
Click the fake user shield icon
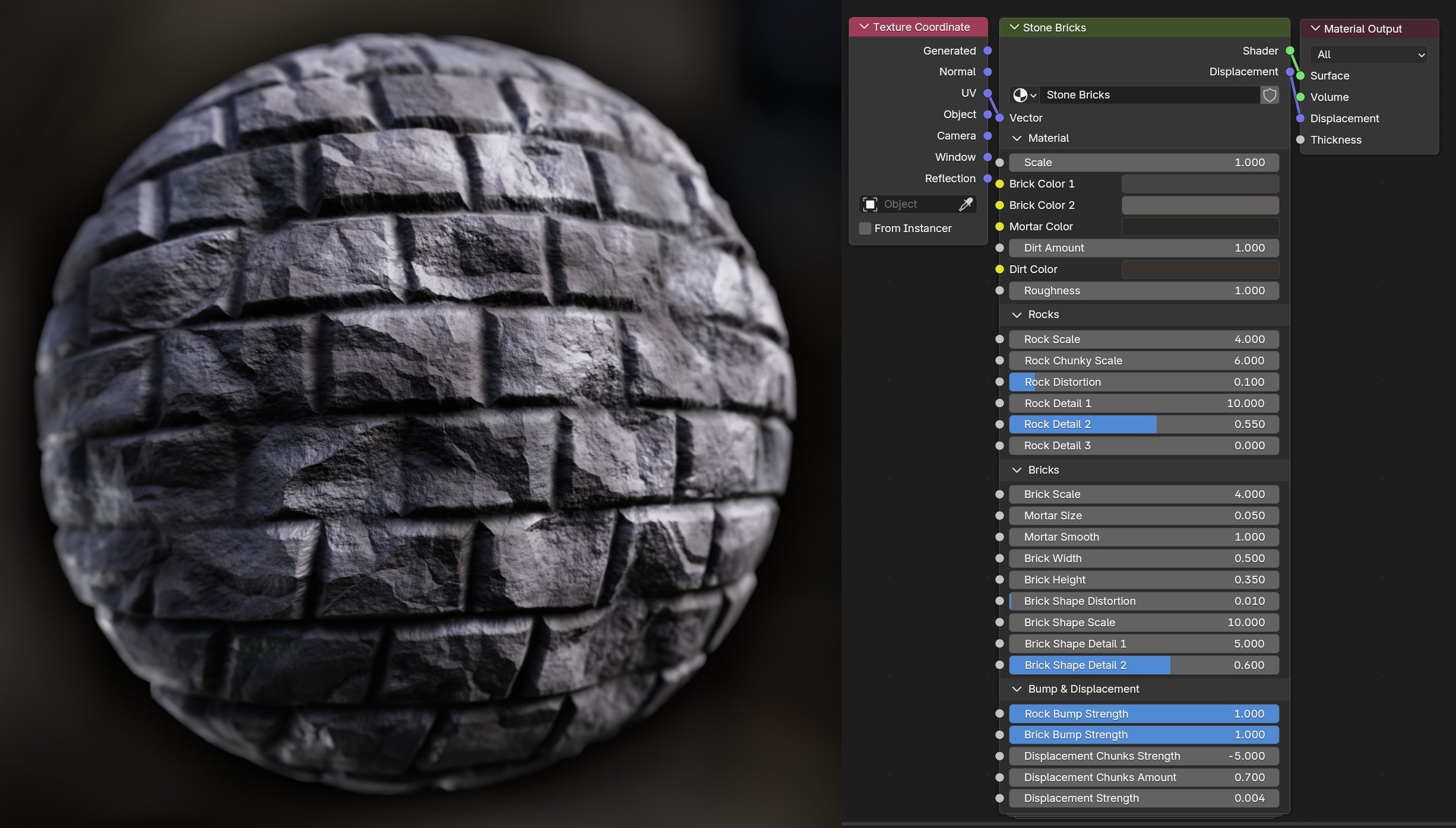(1269, 95)
